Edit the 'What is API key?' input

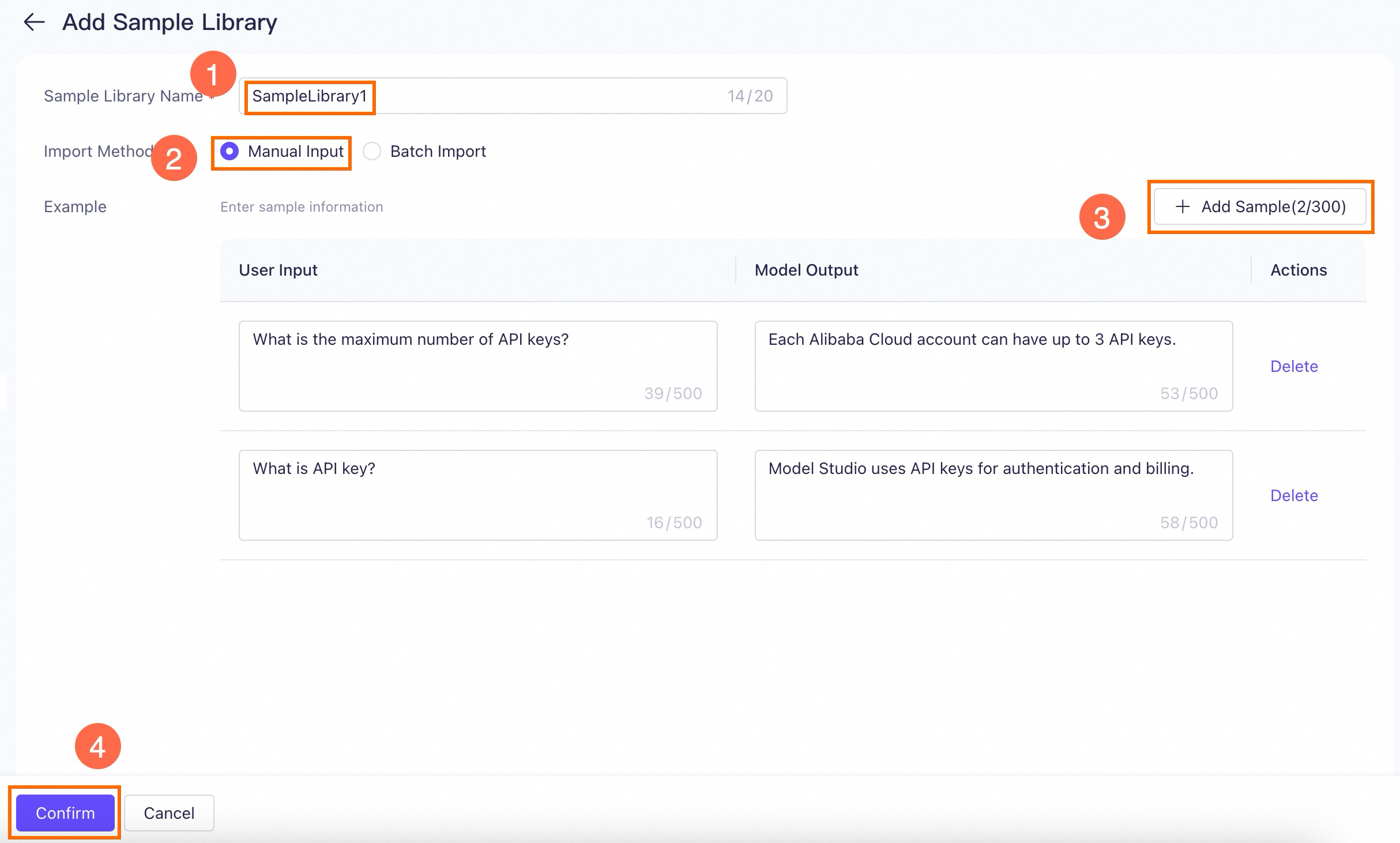[x=478, y=495]
